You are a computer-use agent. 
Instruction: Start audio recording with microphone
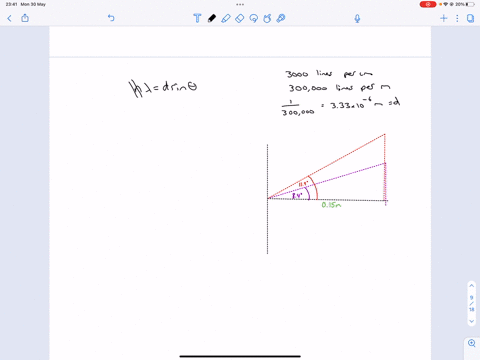pos(357,18)
